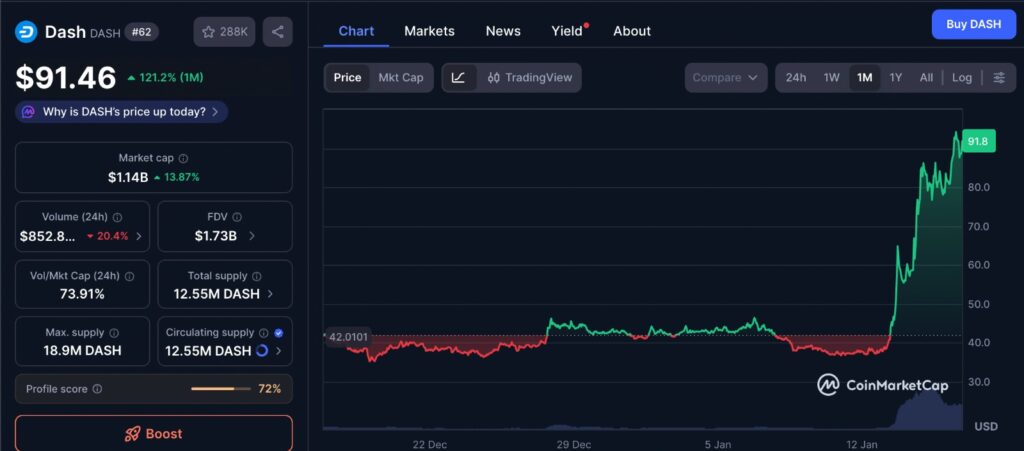Open the Markets tab
This screenshot has width=1024, height=451.
[429, 31]
